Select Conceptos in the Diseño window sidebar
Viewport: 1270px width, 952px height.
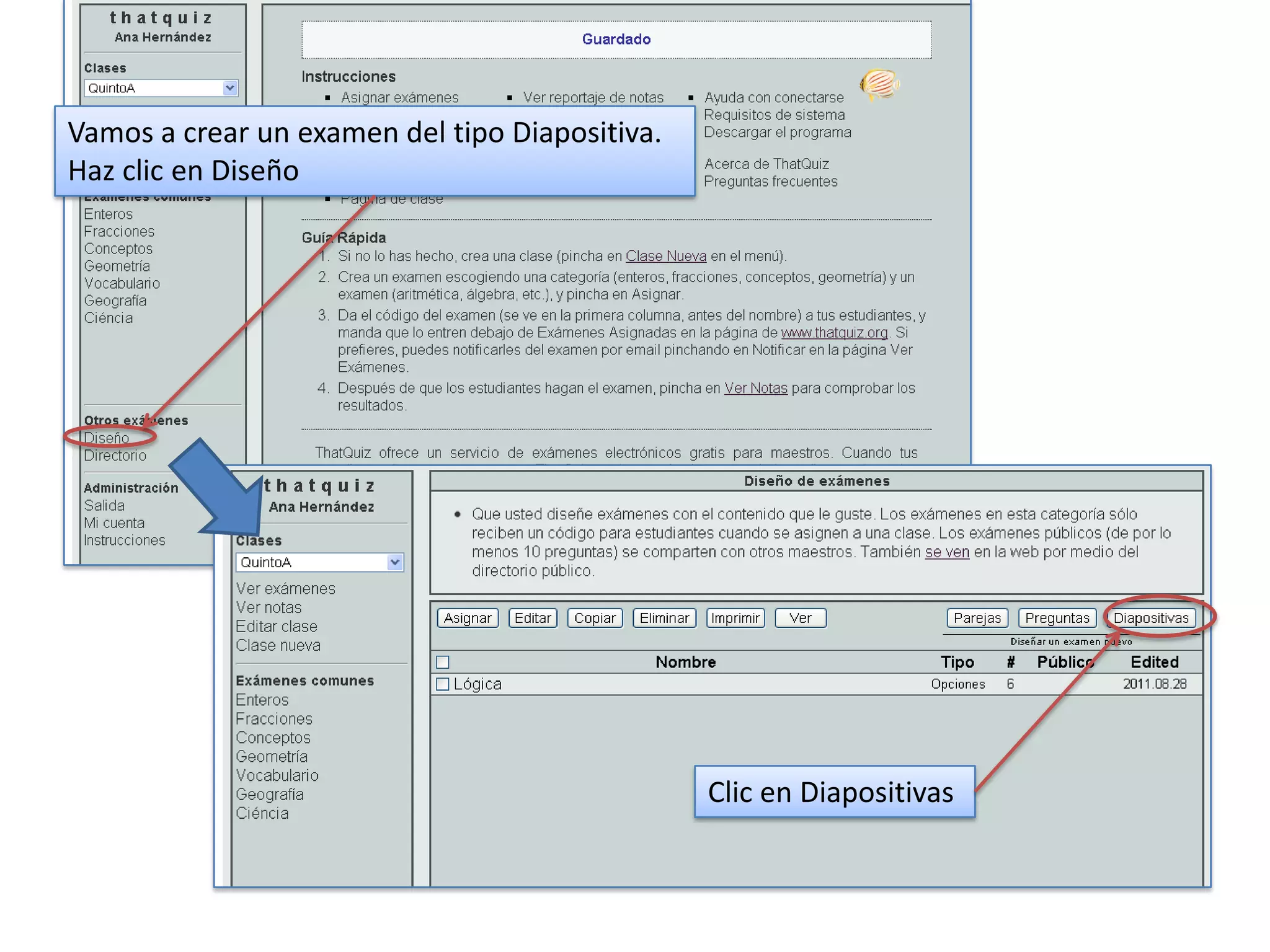point(273,738)
